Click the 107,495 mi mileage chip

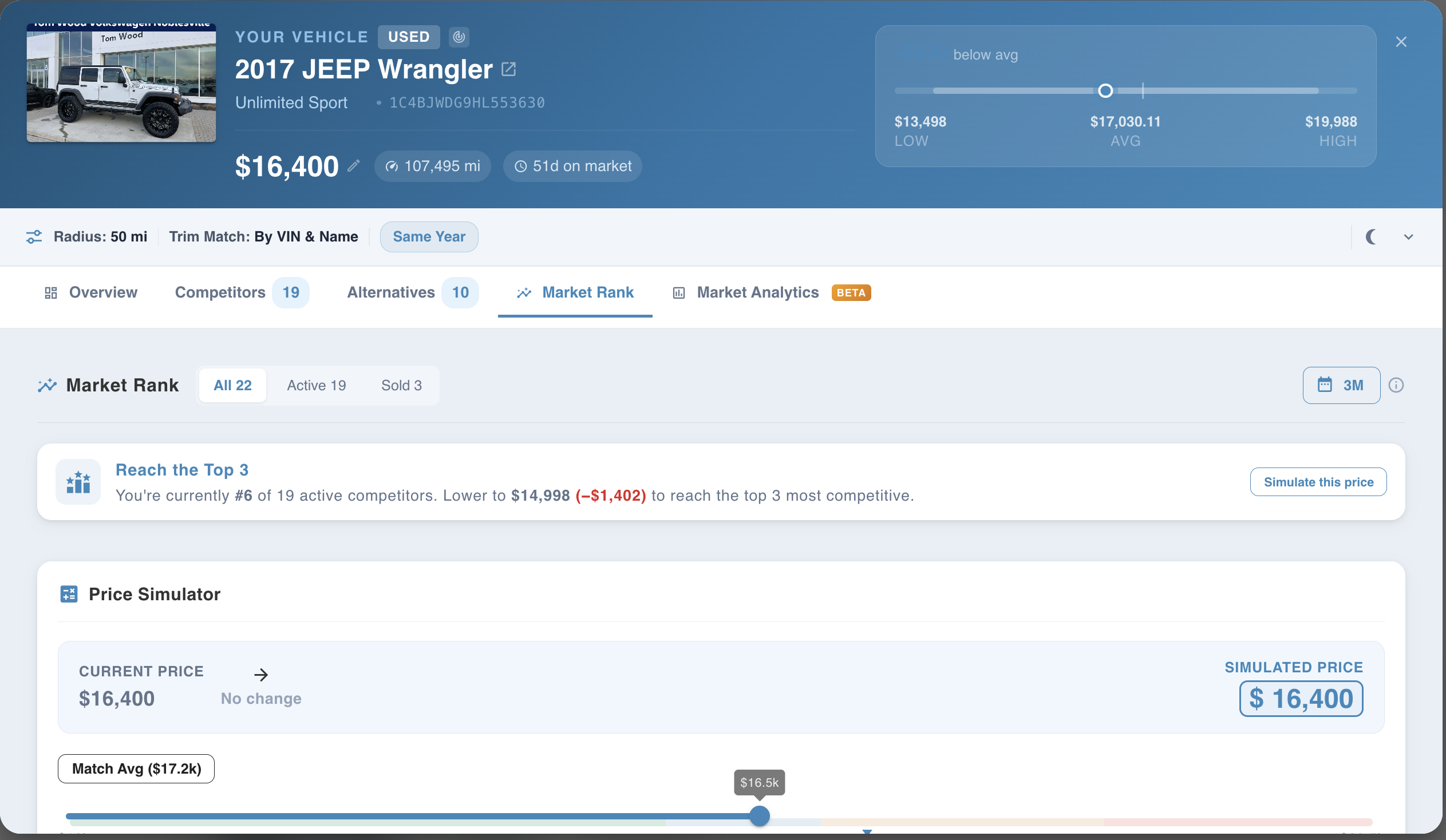point(432,167)
